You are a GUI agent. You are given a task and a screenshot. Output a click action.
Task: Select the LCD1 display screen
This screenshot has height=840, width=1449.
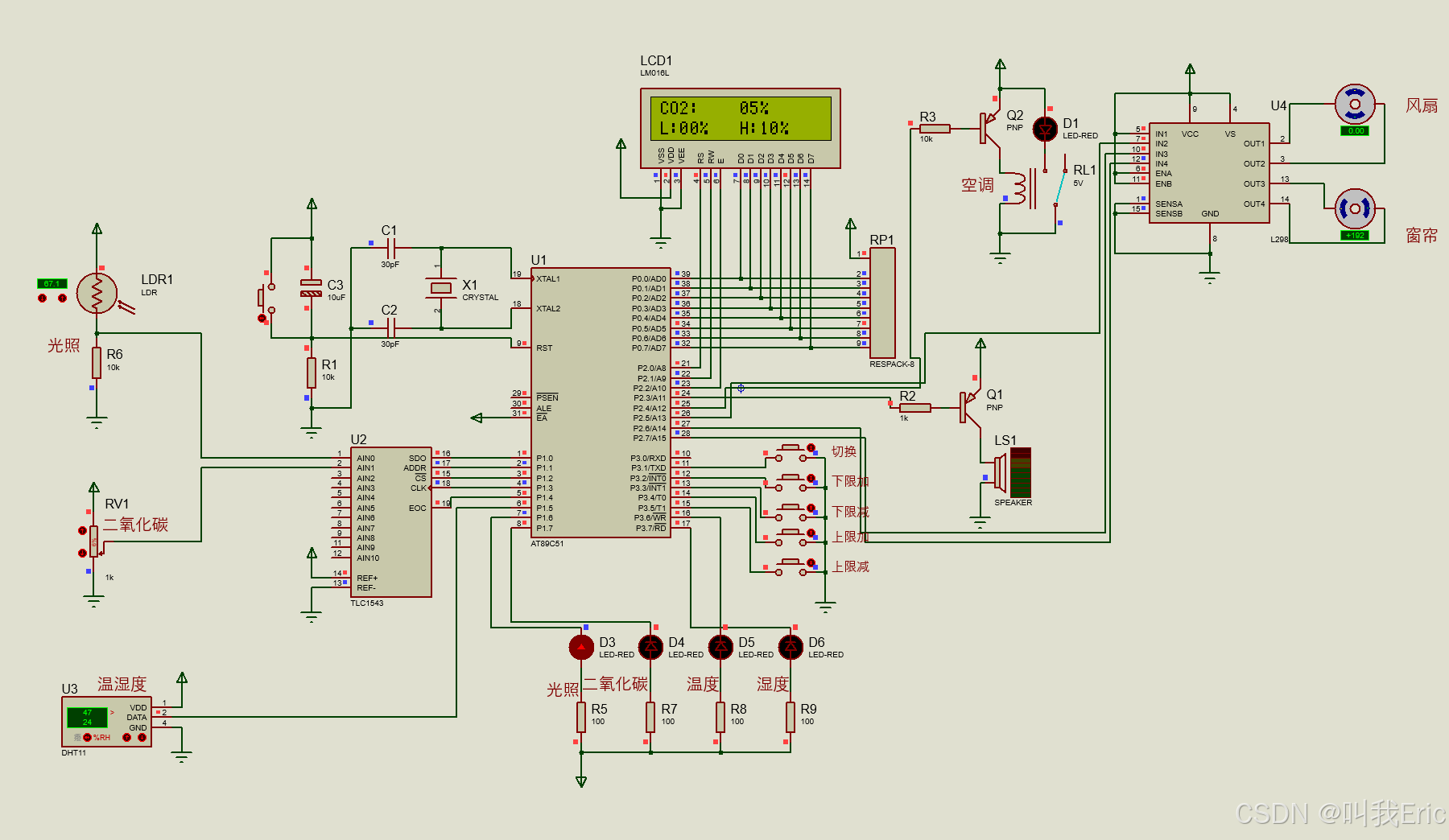741,118
